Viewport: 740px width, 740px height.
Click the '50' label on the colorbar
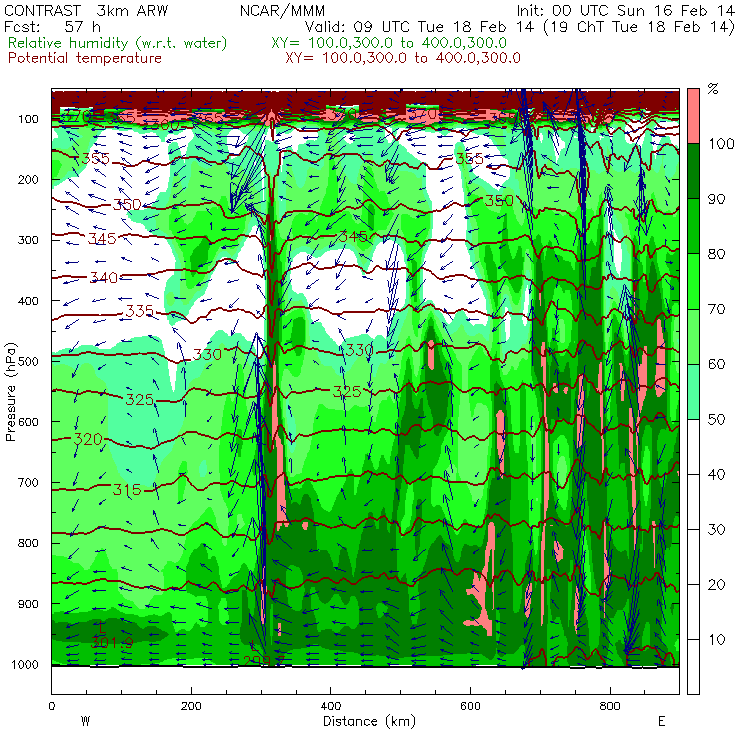[x=716, y=419]
